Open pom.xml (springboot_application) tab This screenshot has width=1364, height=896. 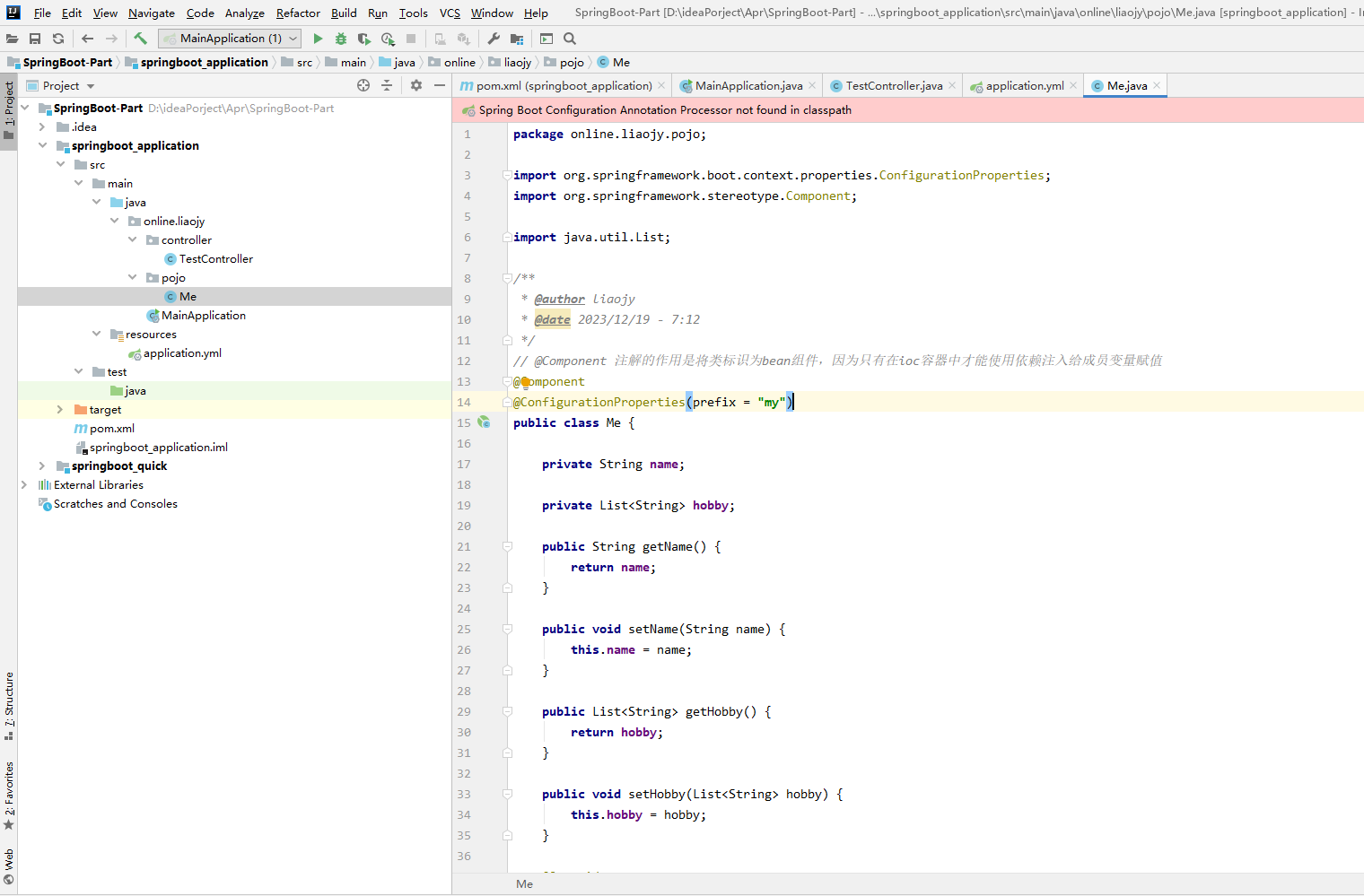point(564,85)
